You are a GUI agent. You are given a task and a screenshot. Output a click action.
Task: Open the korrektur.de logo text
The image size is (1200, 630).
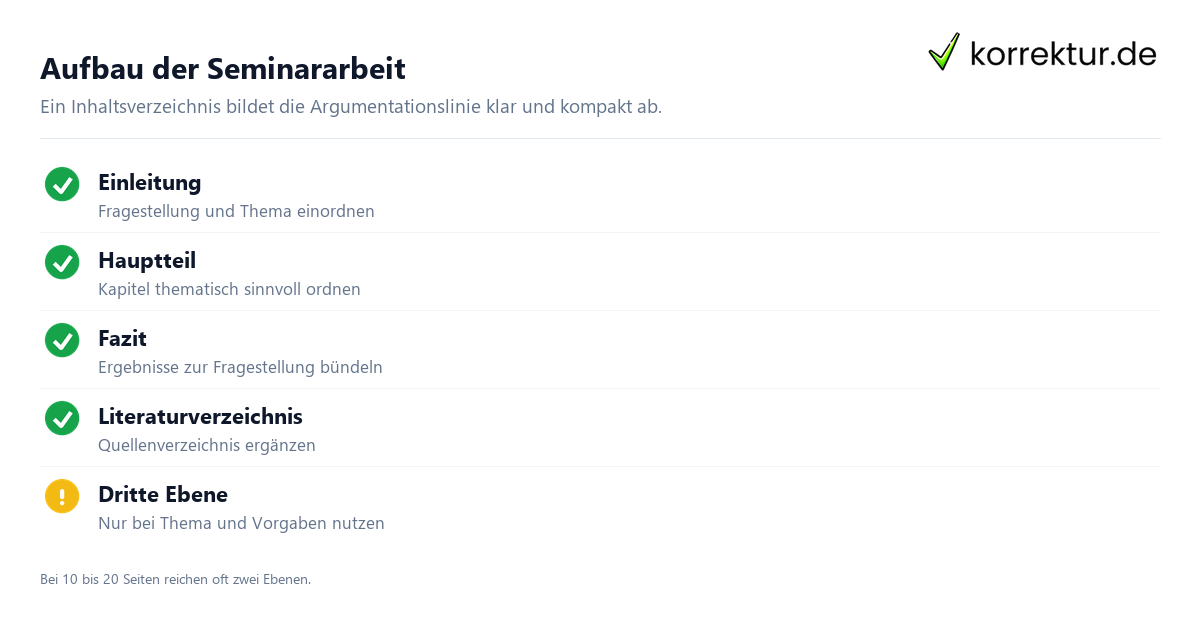1063,54
